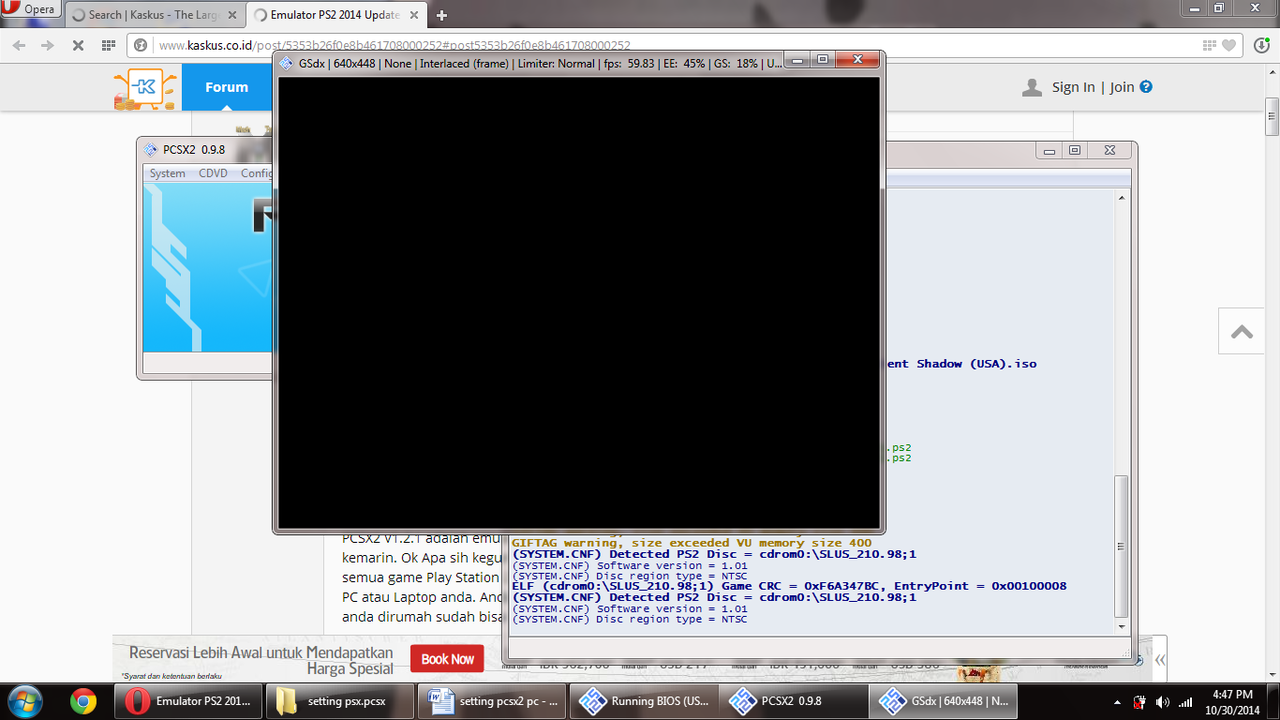Open Opera downloads button
The width and height of the screenshot is (1280, 720).
click(x=1260, y=45)
